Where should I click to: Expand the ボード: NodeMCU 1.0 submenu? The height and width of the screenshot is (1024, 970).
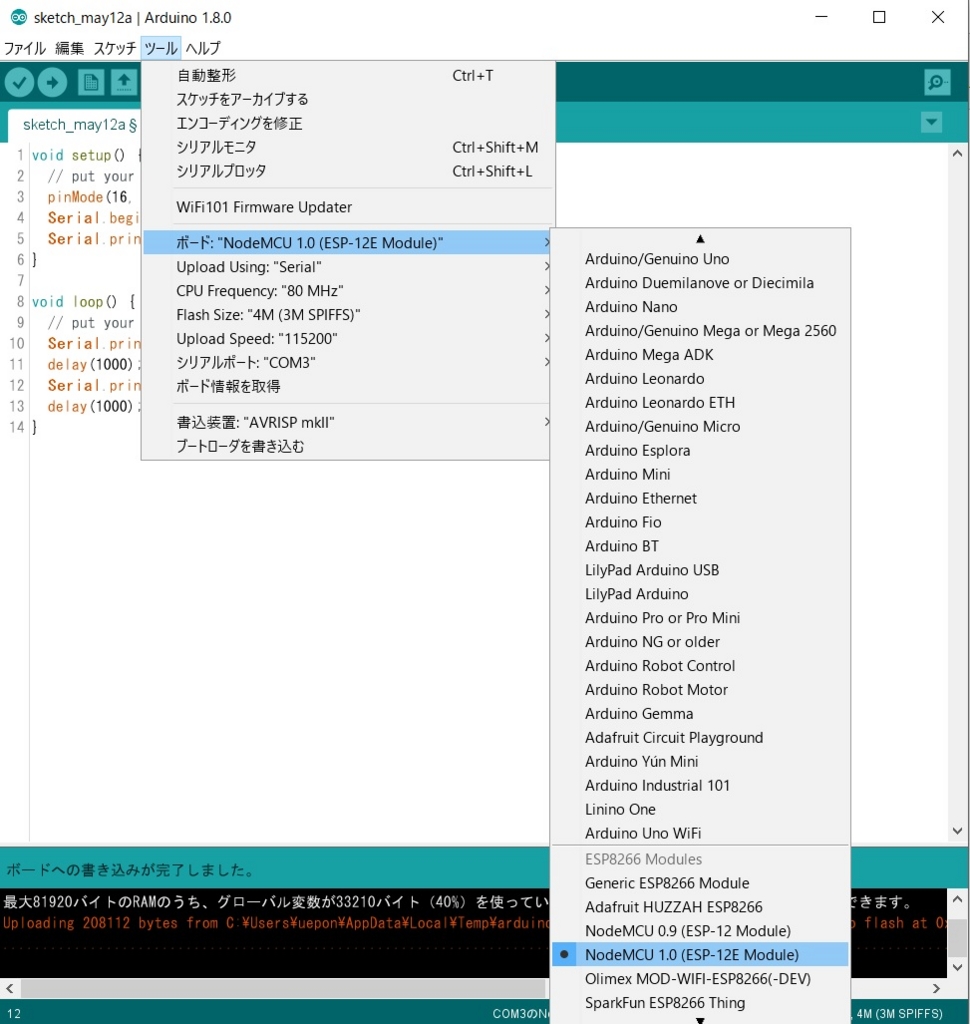pyautogui.click(x=346, y=243)
